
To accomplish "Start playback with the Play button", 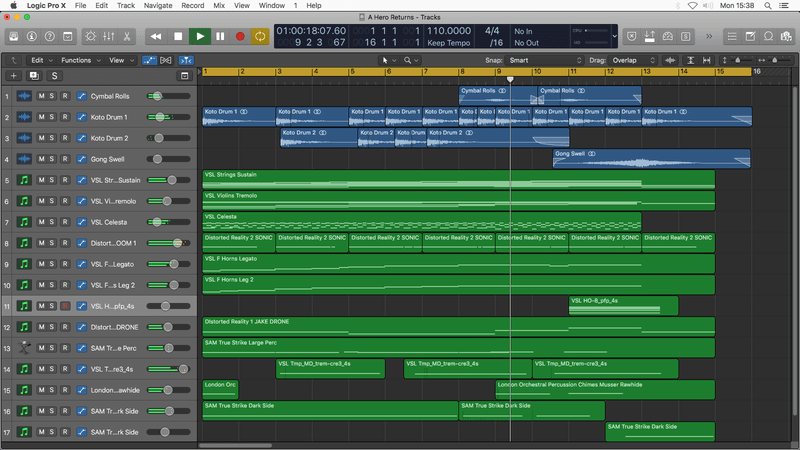I will point(199,36).
